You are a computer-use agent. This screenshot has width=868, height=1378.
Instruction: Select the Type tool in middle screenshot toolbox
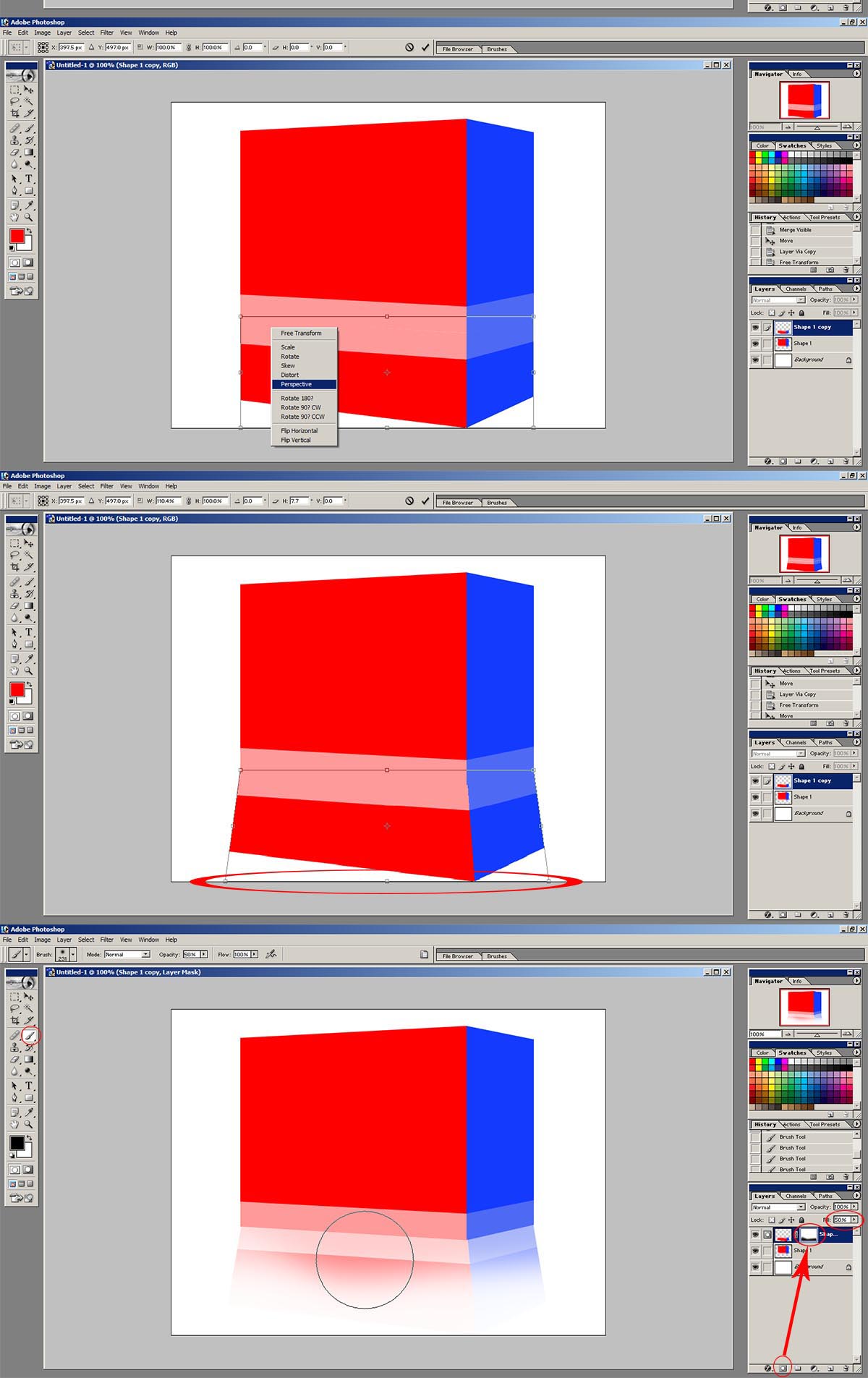click(x=29, y=632)
